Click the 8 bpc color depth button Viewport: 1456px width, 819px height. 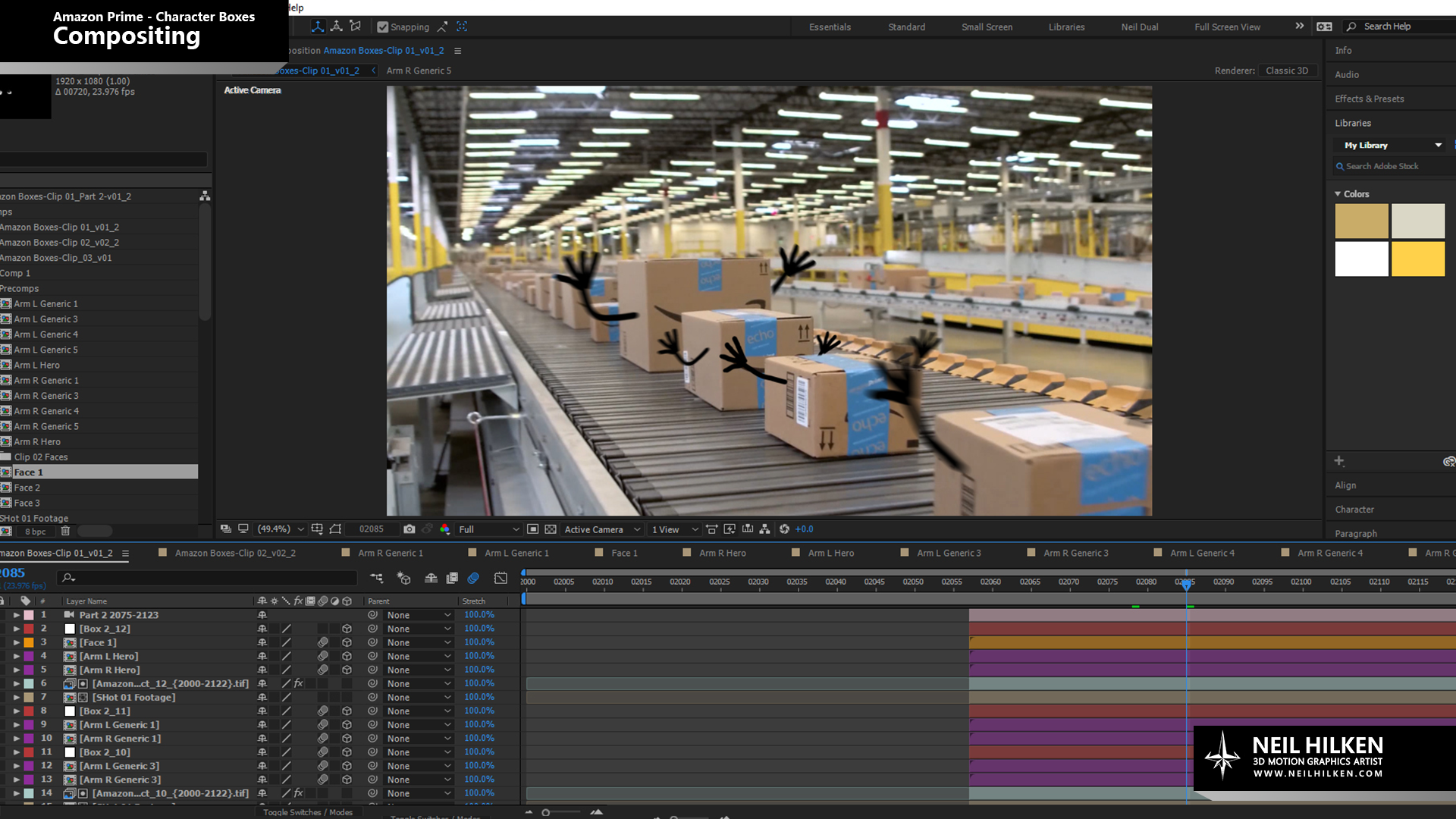[35, 532]
